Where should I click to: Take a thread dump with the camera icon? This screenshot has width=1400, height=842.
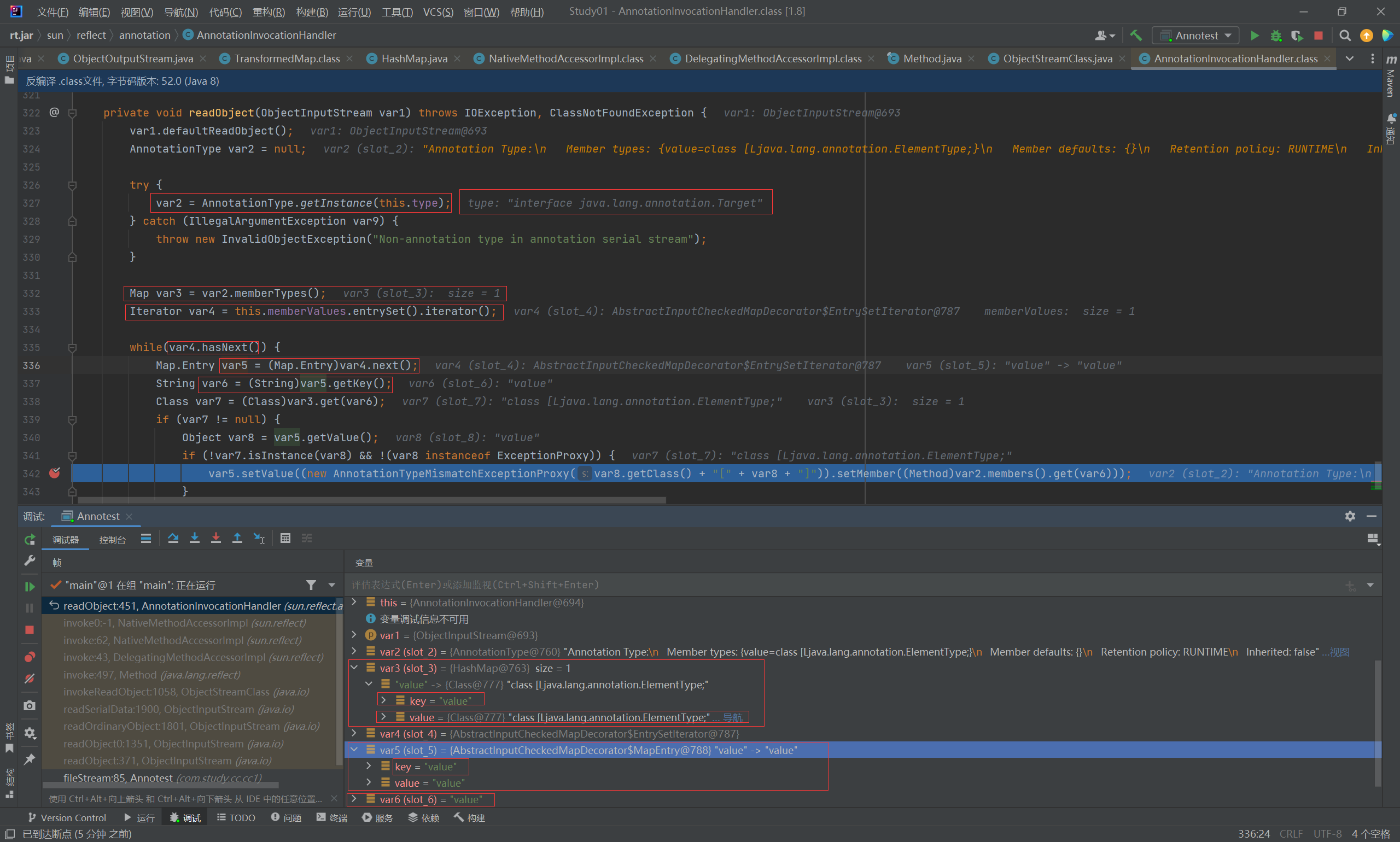pyautogui.click(x=30, y=705)
